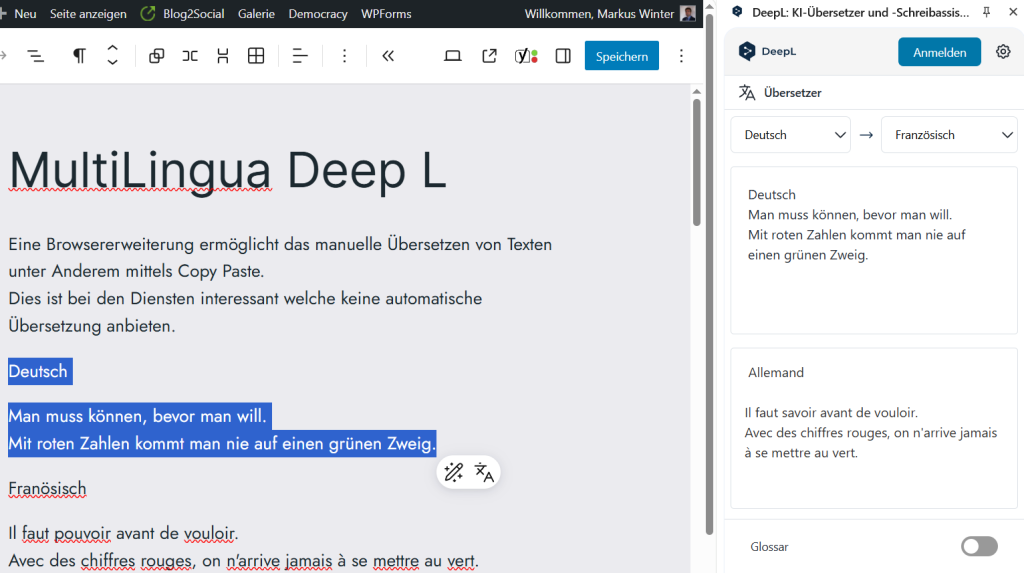Click Markus Winter's avatar picture
Image resolution: width=1024 pixels, height=573 pixels.
(x=688, y=13)
